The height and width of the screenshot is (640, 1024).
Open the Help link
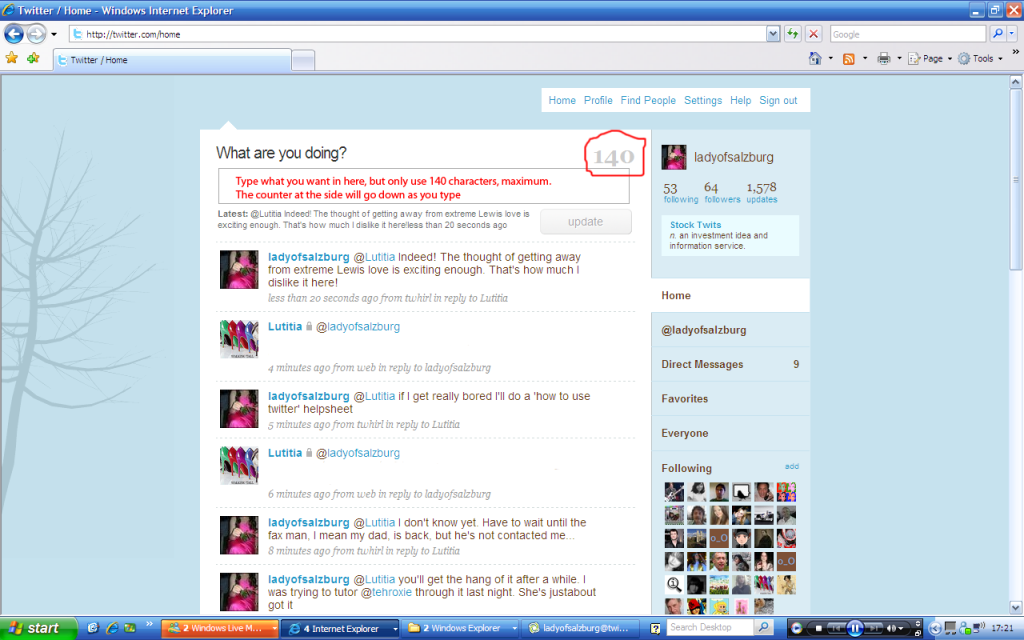(x=741, y=101)
